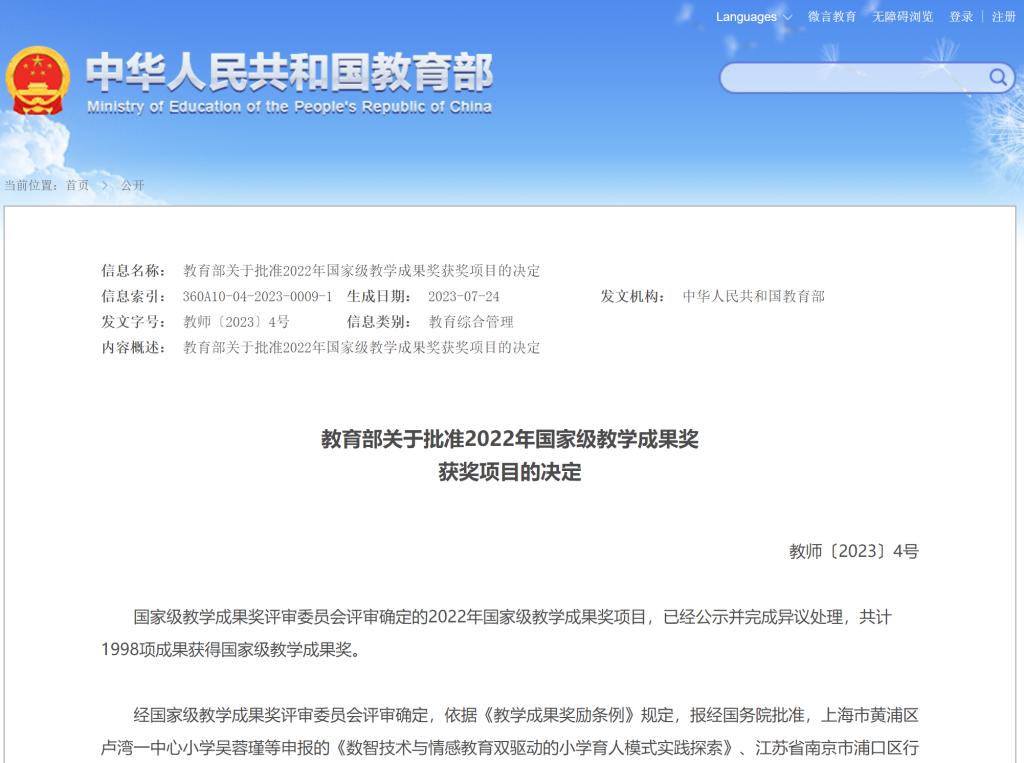Open 公开 in the breadcrumb
The image size is (1024, 763).
pos(133,186)
